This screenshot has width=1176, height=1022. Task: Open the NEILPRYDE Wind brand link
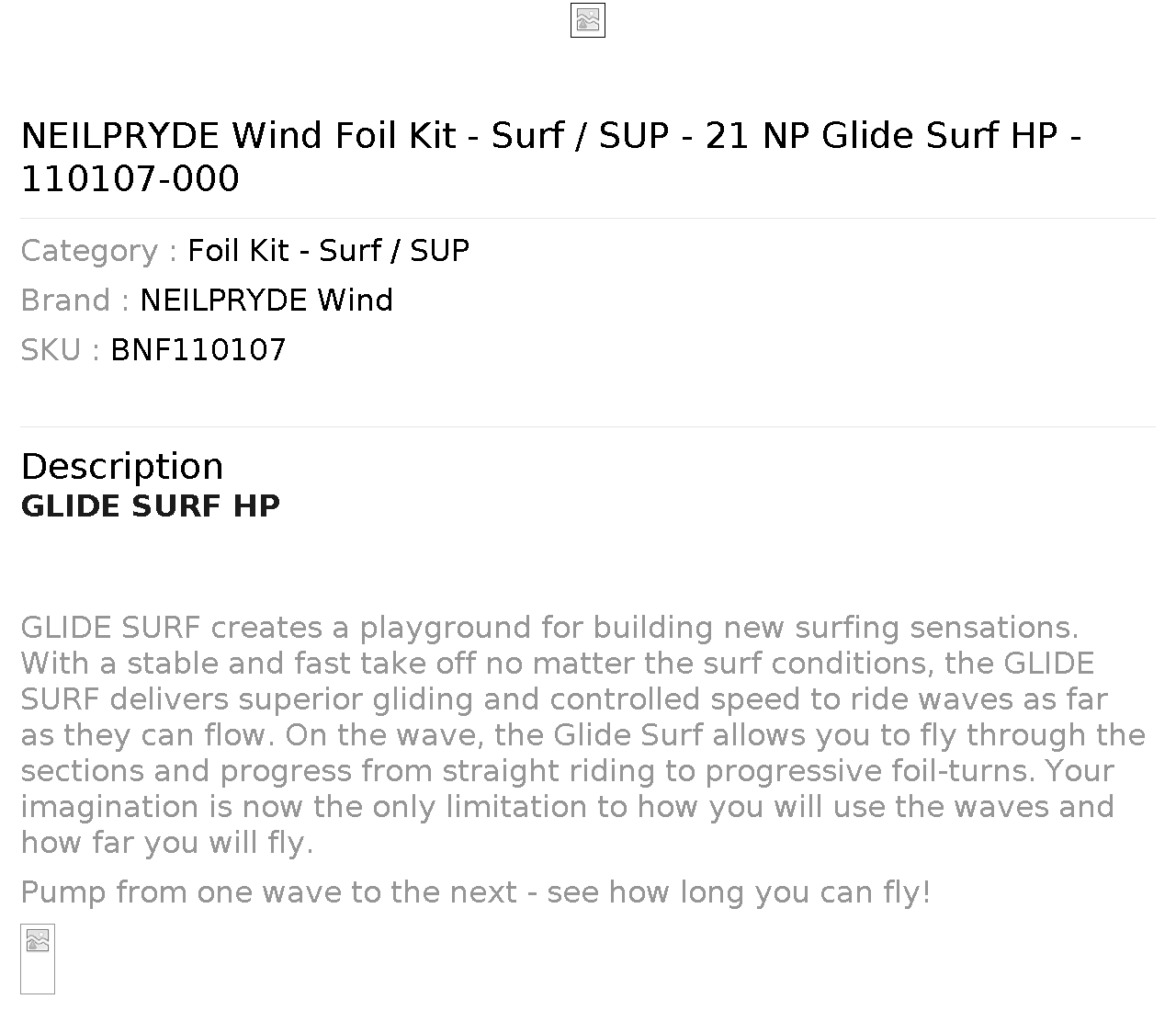coord(266,300)
